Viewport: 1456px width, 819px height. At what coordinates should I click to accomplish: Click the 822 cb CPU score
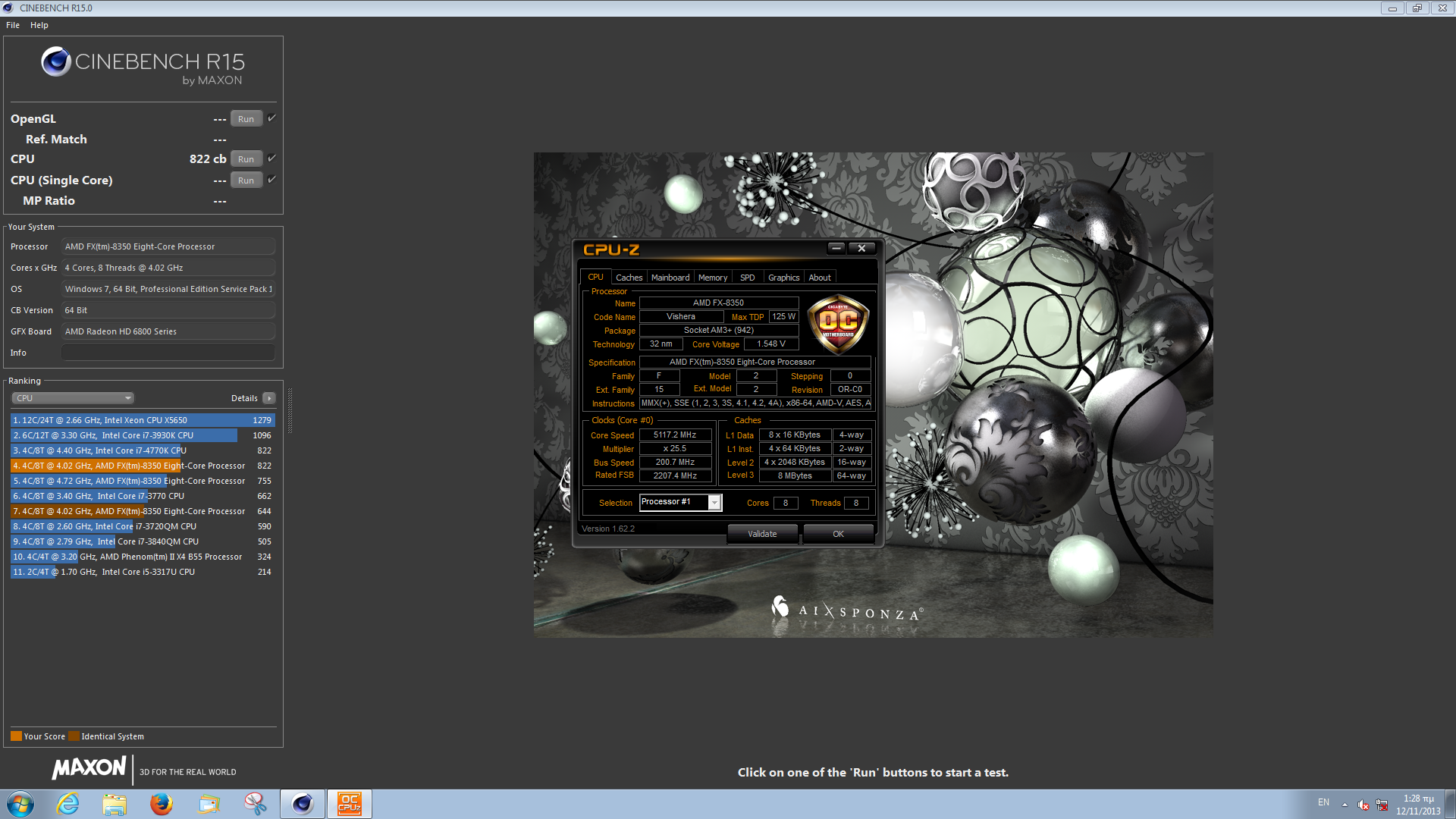(208, 158)
